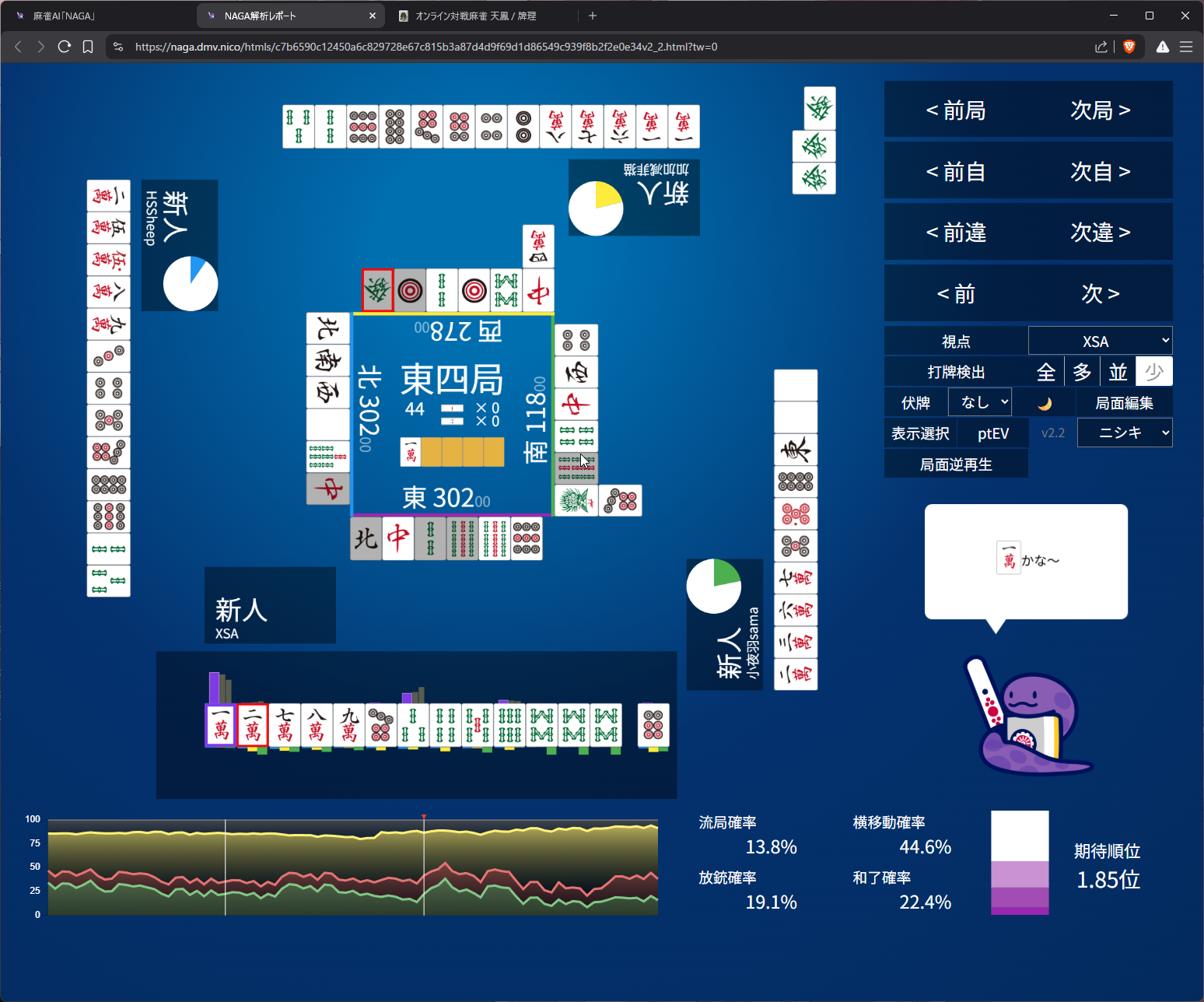Set discard detection level to 多
This screenshot has height=1002, width=1204.
tap(1082, 372)
